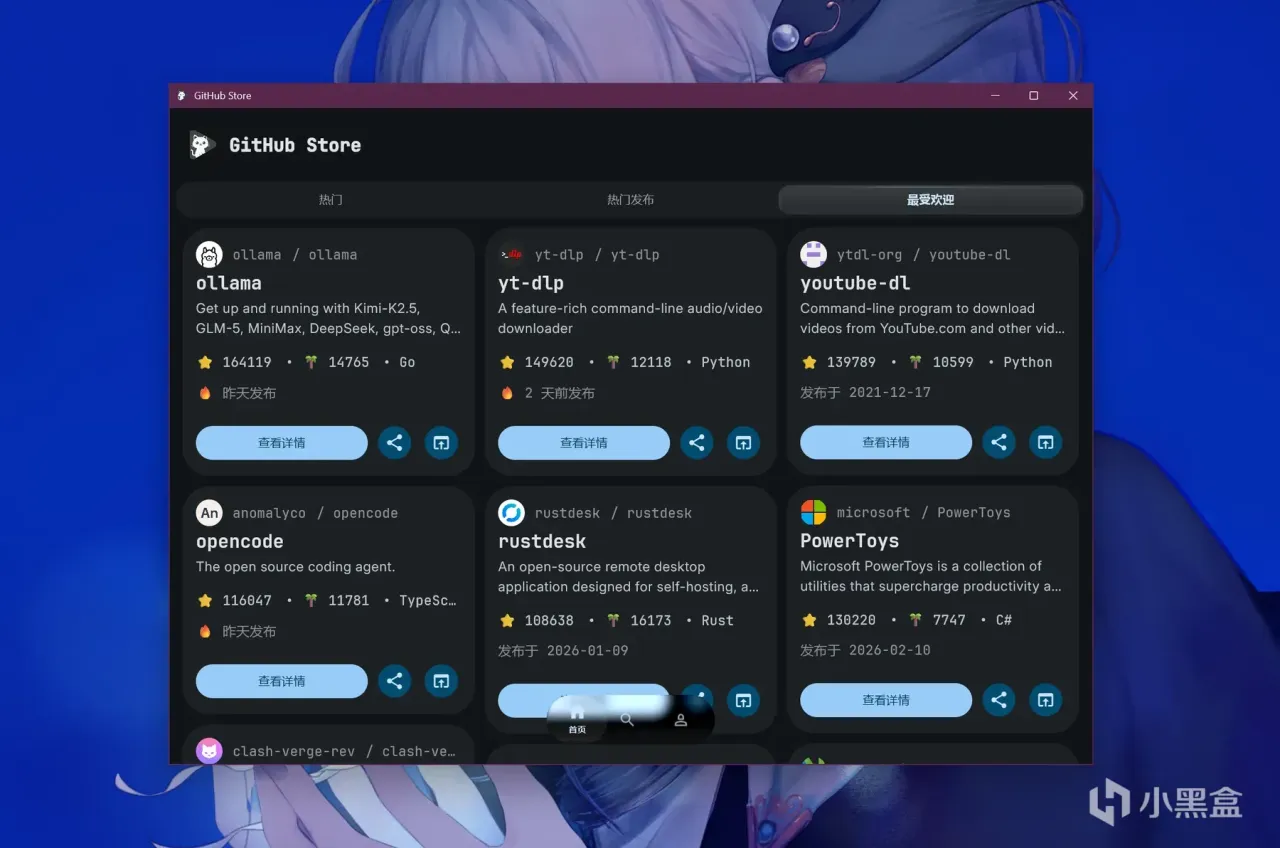The width and height of the screenshot is (1280, 848).
Task: Click the GitHub Store logo in the header
Action: click(202, 145)
